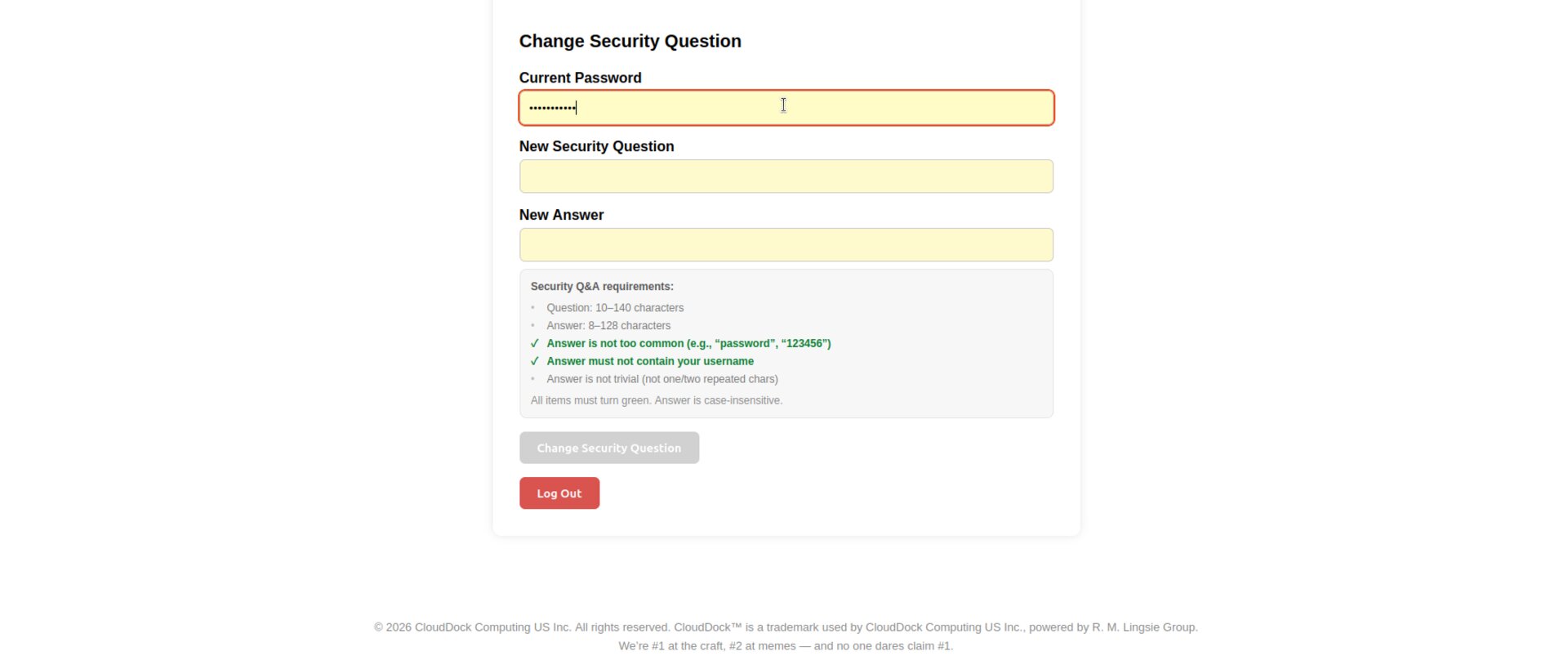Click the "All items must turn green" note
This screenshot has width=1568, height=656.
[x=656, y=400]
